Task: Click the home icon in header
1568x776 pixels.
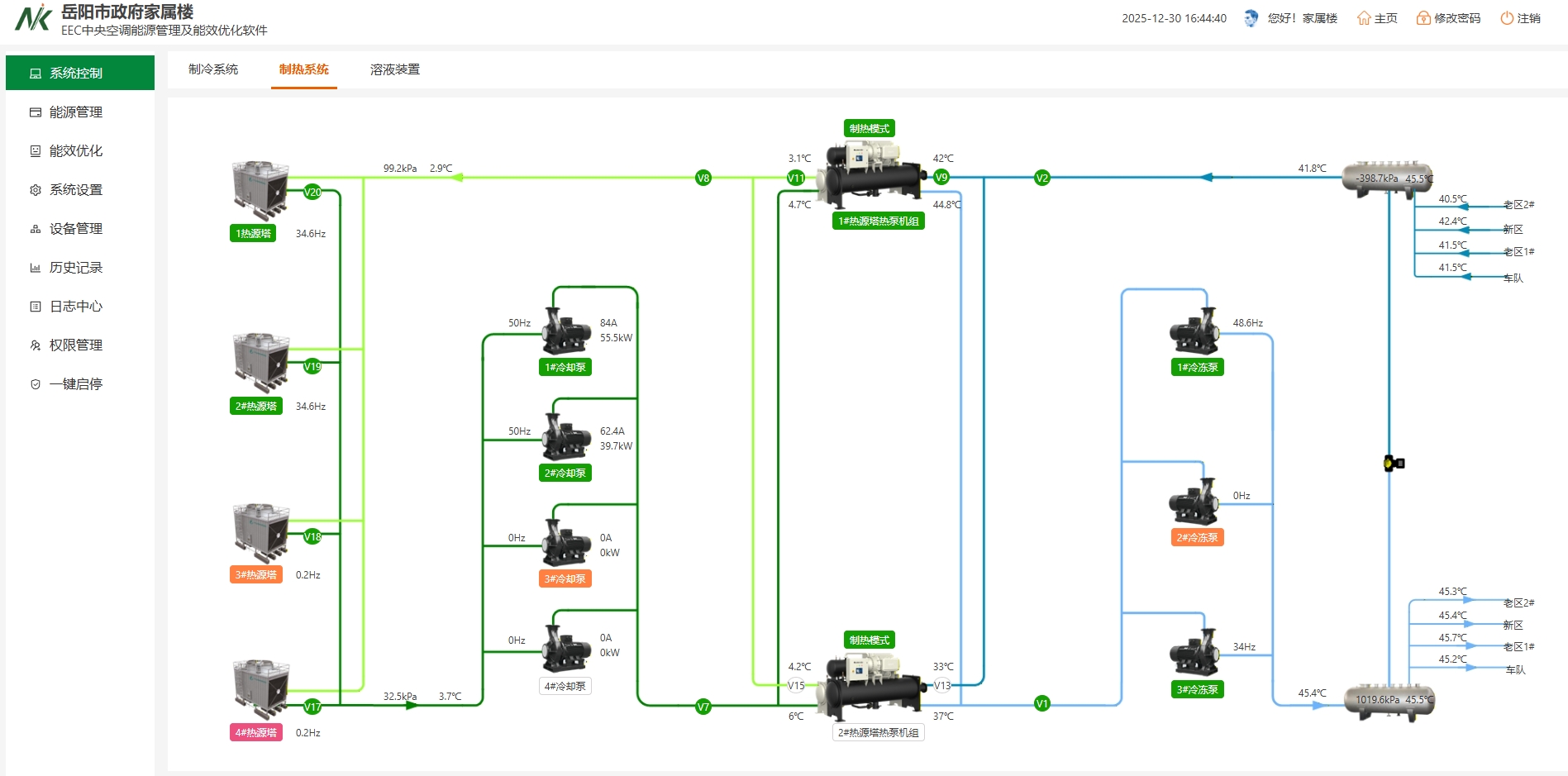Action: (x=1363, y=18)
